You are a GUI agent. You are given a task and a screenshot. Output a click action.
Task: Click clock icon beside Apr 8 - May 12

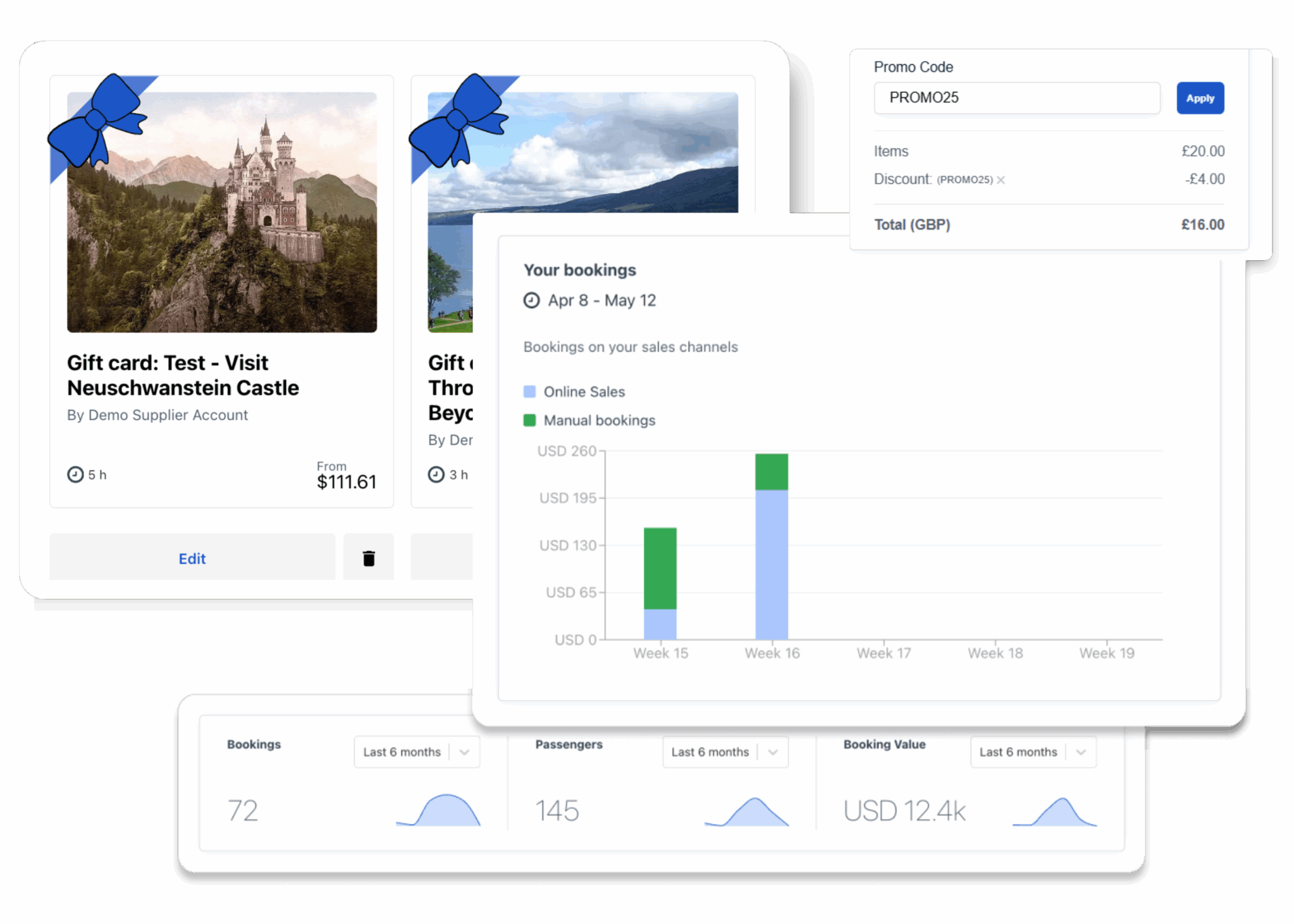(x=531, y=300)
